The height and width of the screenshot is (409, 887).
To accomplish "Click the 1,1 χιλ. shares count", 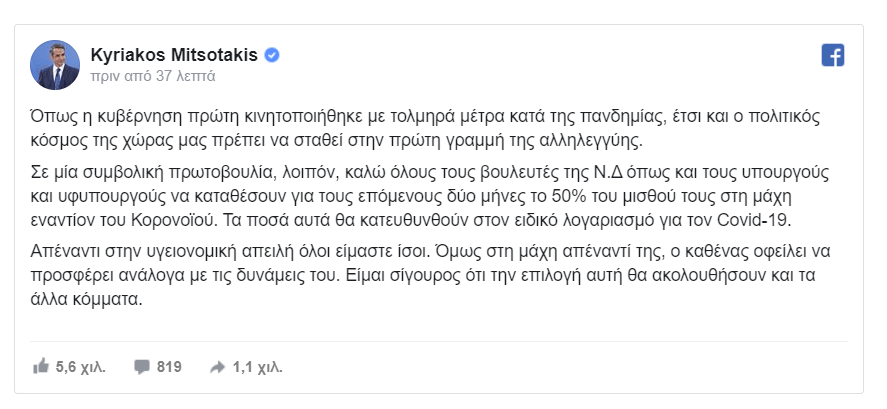I will click(253, 367).
